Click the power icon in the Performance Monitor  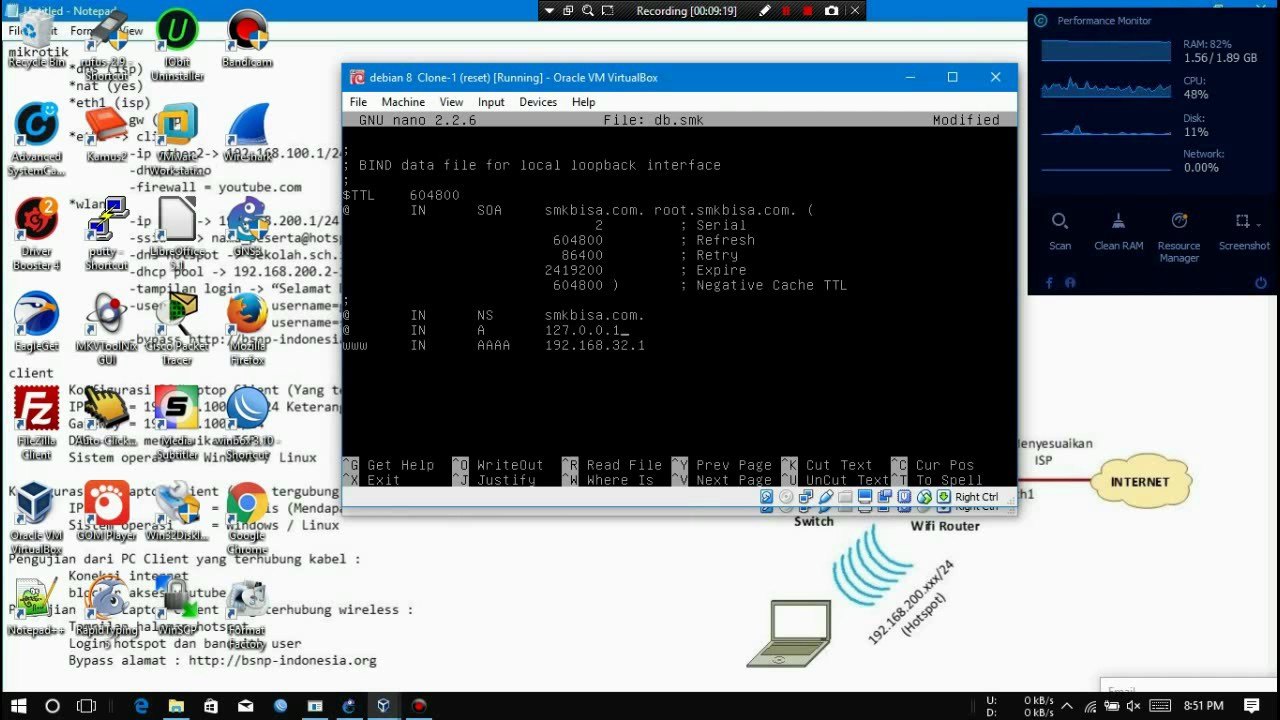click(1261, 284)
